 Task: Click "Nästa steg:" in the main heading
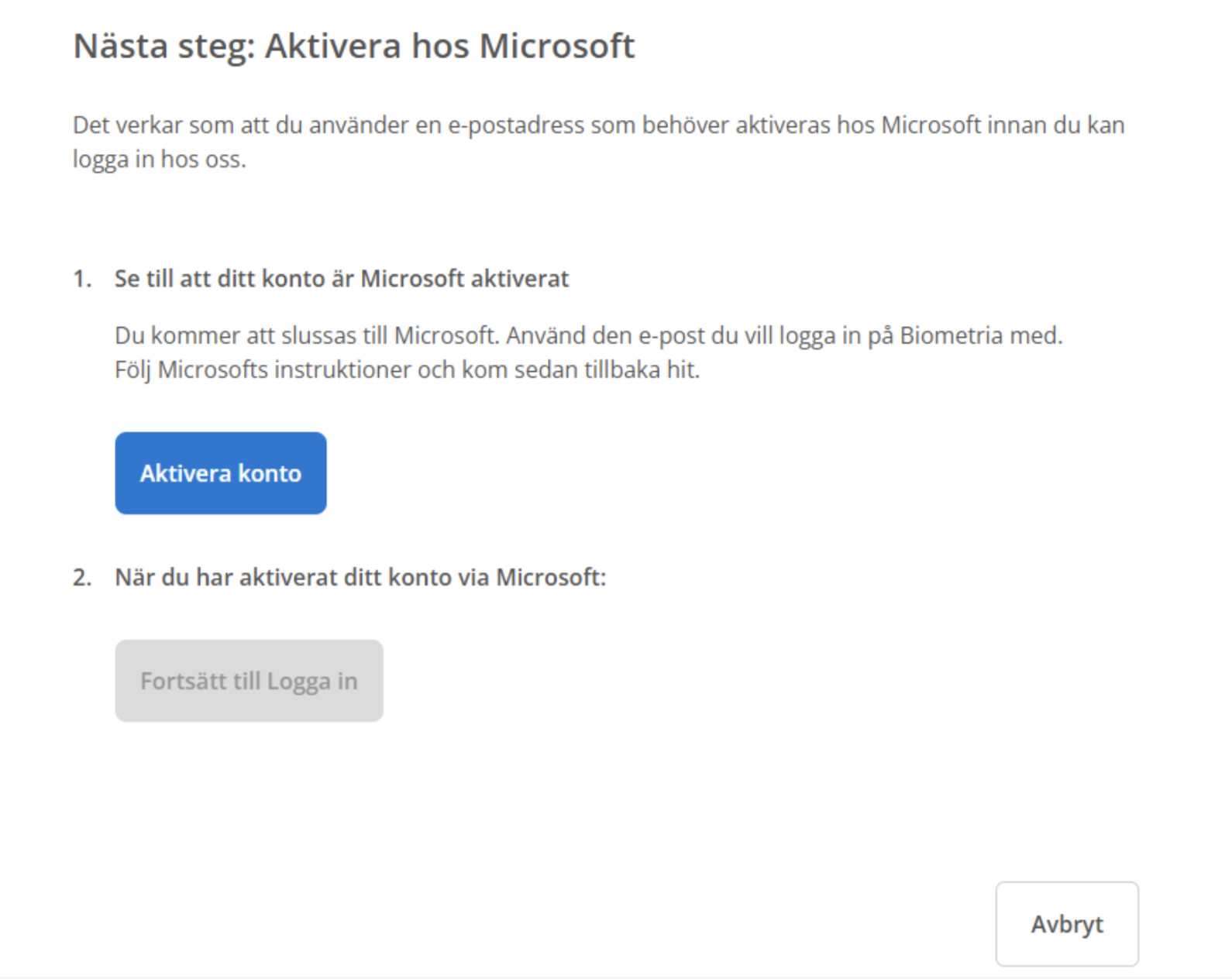coord(163,46)
